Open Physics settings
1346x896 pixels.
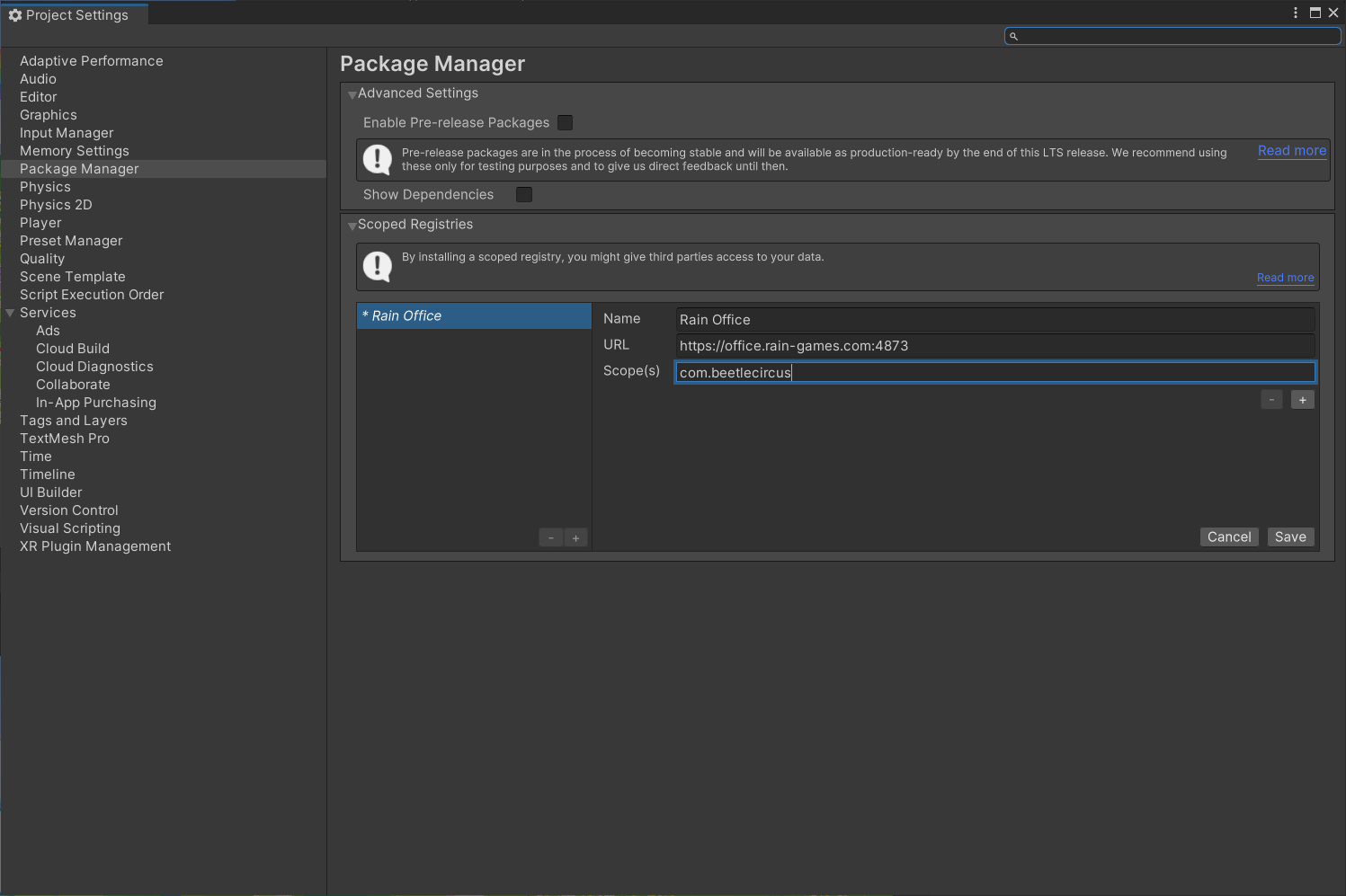(x=45, y=187)
